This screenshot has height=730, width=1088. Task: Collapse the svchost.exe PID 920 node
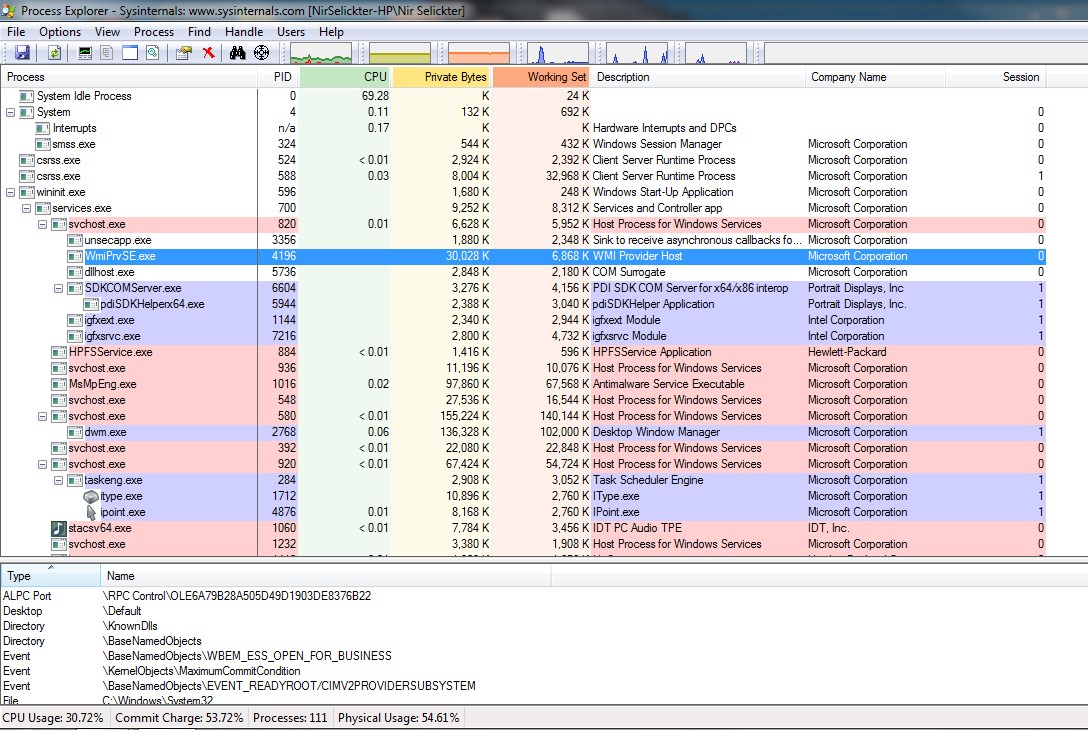[42, 464]
